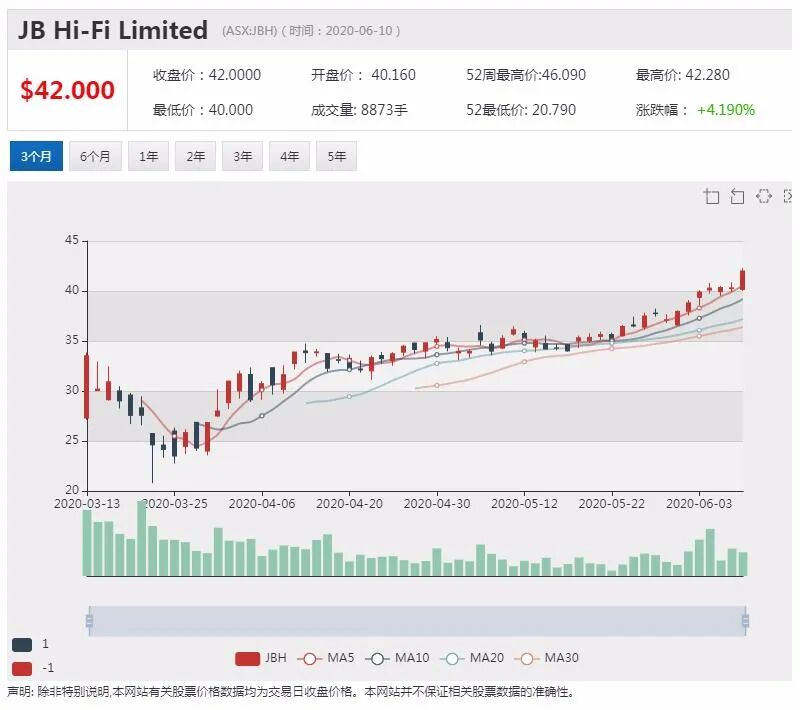Screen dimensions: 800x710
Task: Click the 涨跌幅 +4.190% value
Action: click(x=695, y=110)
